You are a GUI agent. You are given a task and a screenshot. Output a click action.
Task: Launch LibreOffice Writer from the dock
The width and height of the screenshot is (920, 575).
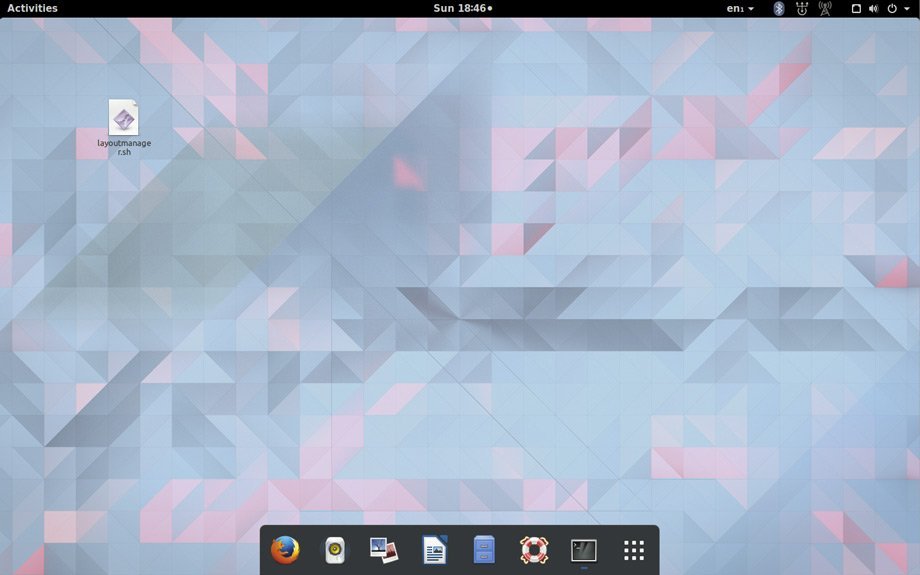(x=434, y=550)
